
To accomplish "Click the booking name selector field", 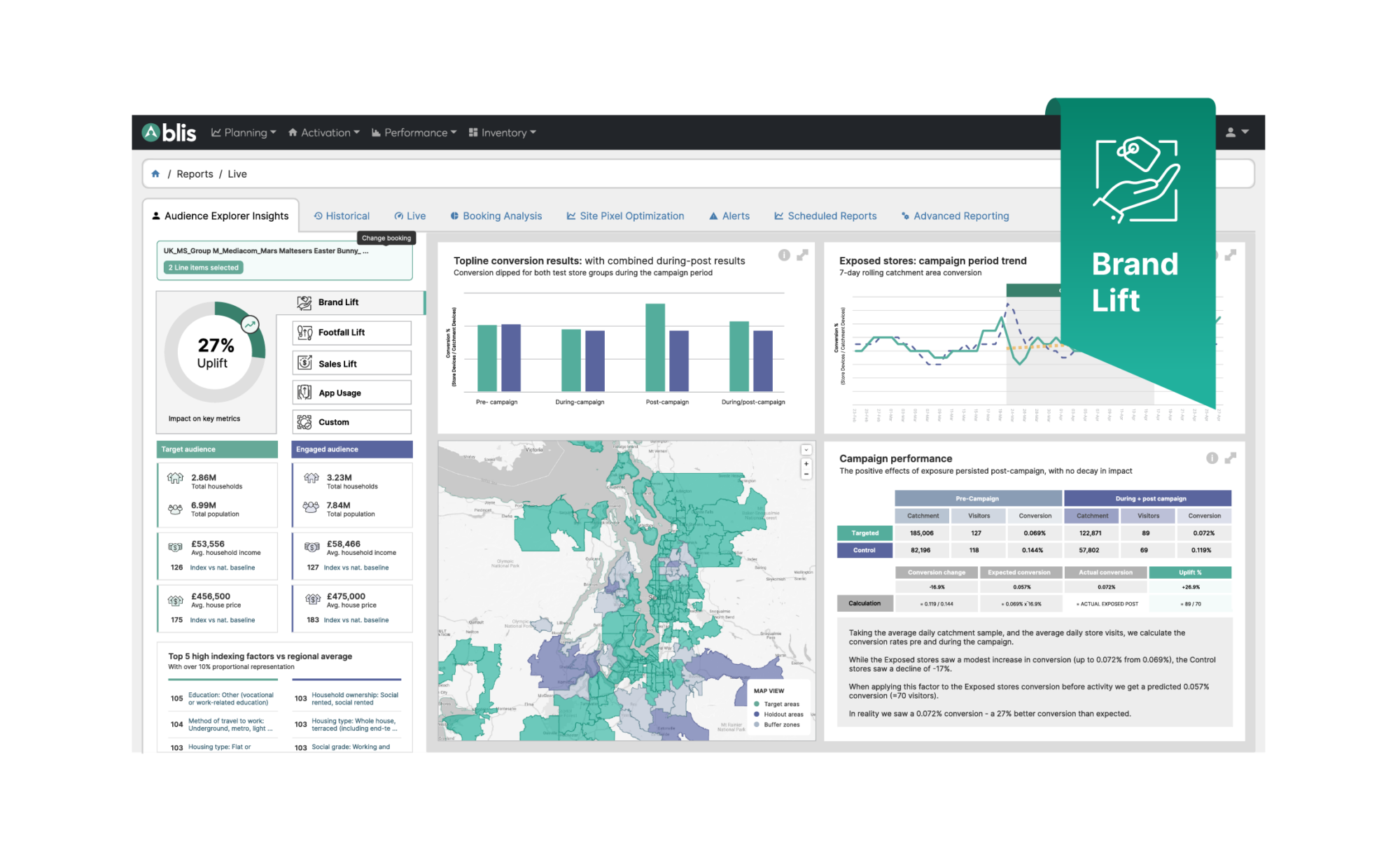I will (x=285, y=260).
